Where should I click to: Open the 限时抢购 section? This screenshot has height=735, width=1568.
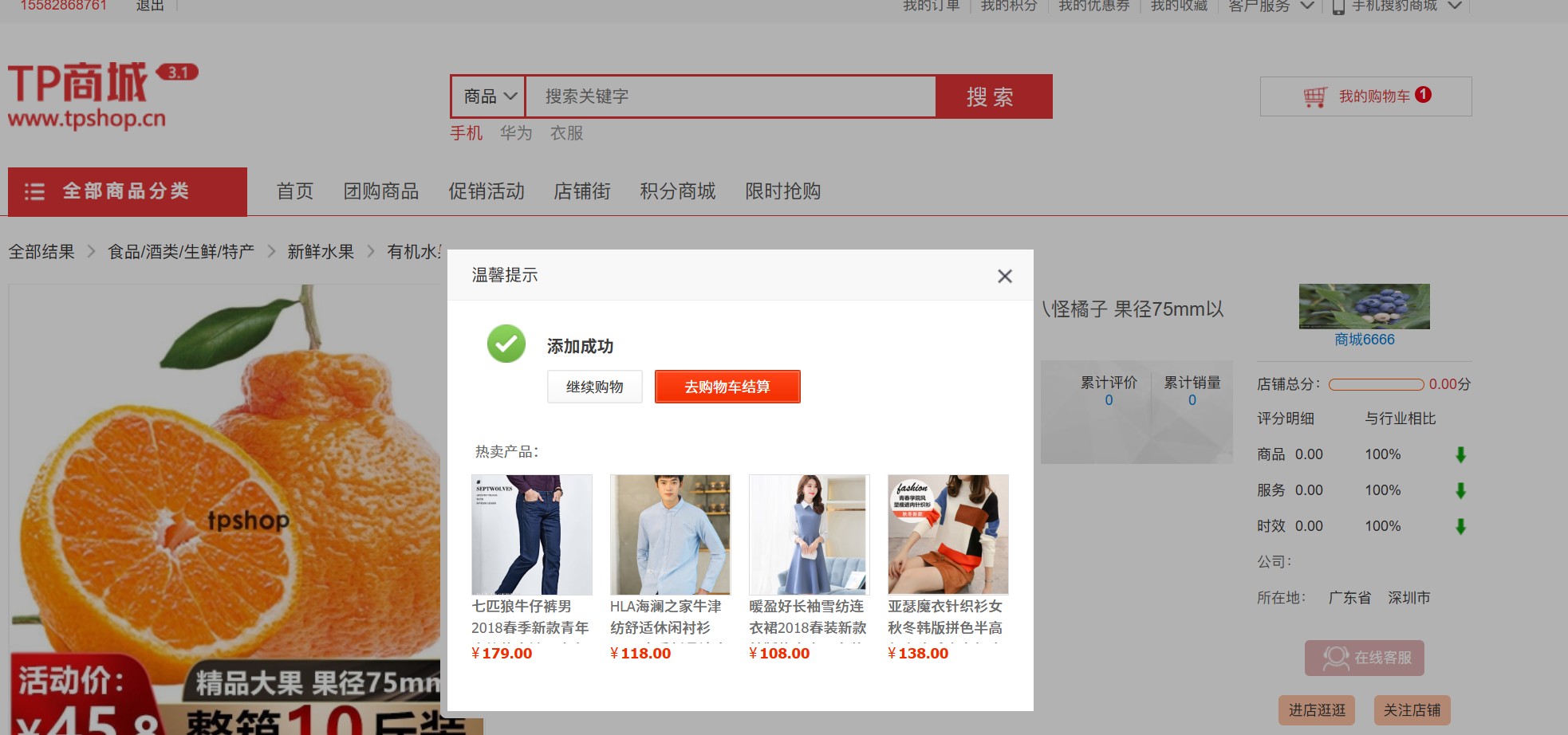[x=782, y=191]
